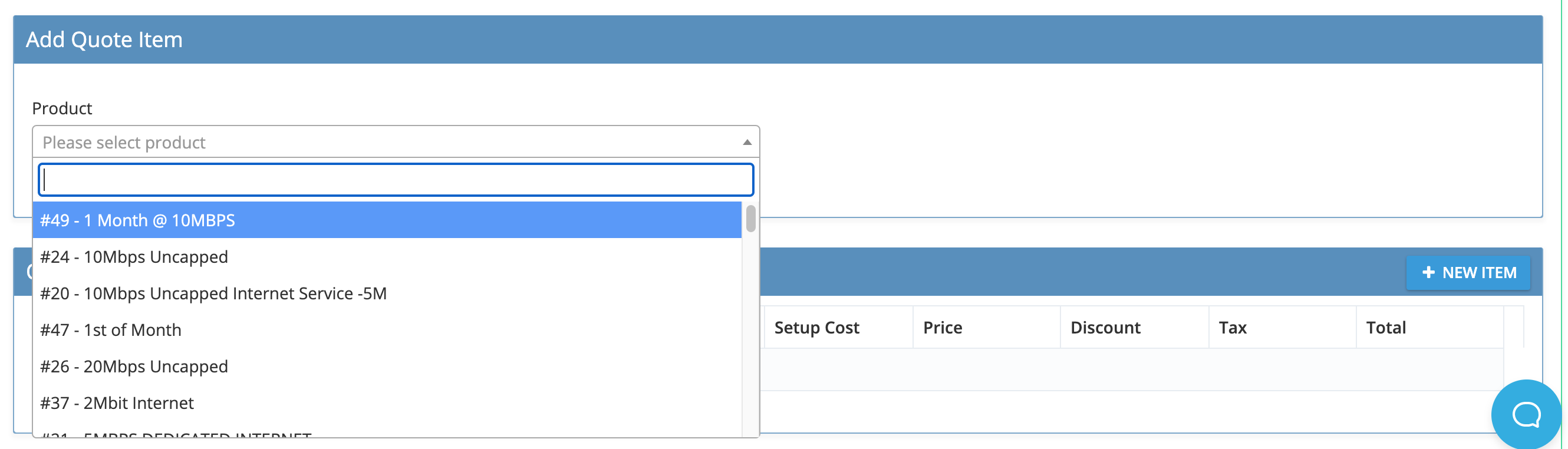Click the Price column header
Screen dimensions: 1568x449
point(941,327)
